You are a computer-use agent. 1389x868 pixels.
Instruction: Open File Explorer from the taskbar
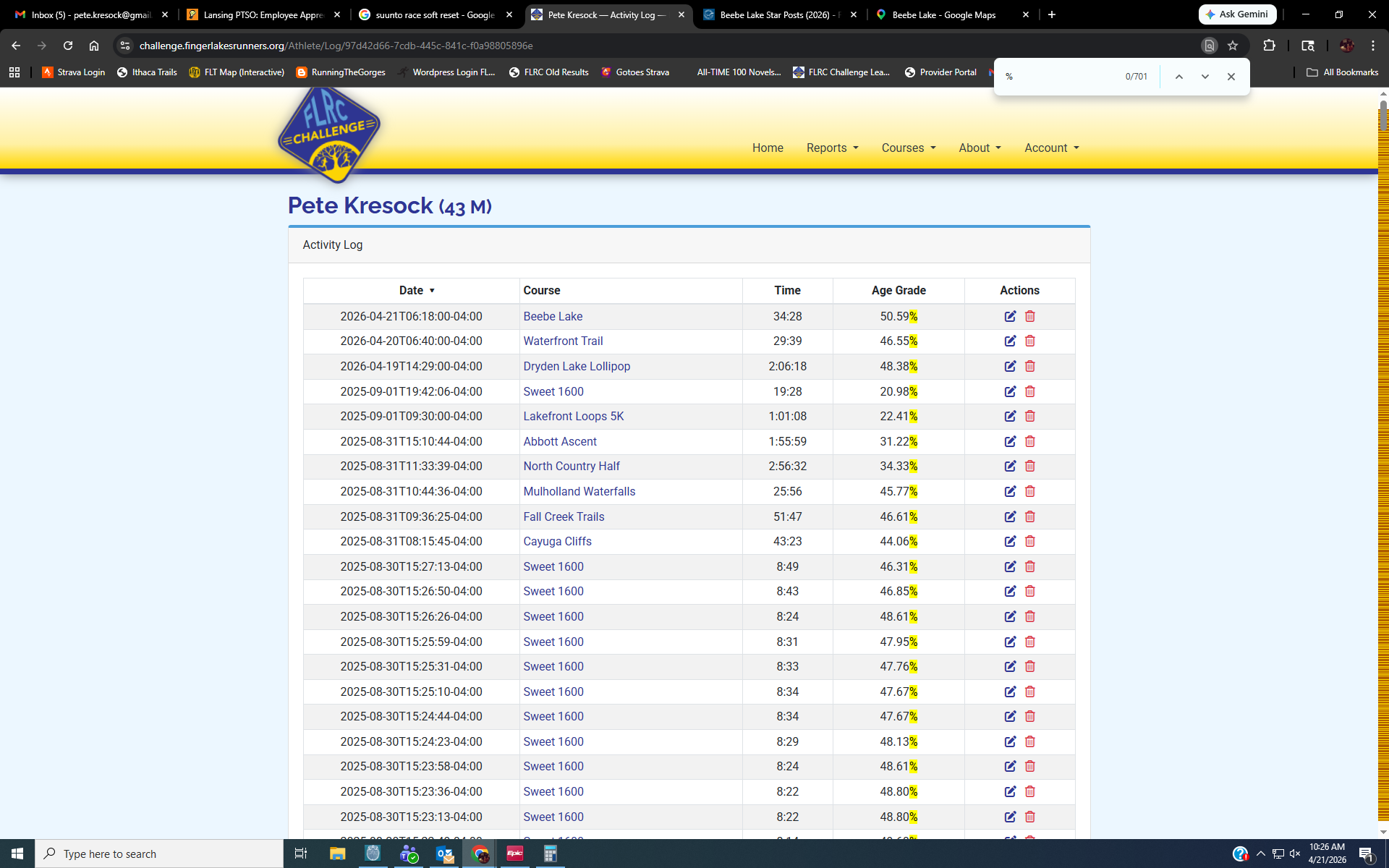point(337,854)
